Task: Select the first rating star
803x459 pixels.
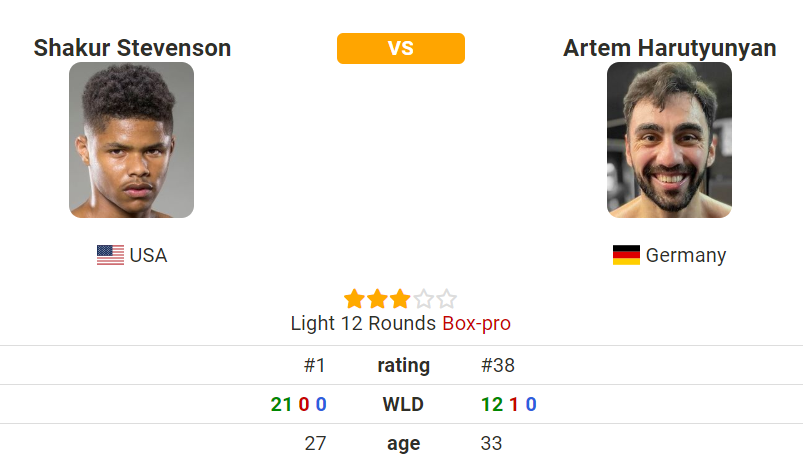Action: pyautogui.click(x=354, y=299)
